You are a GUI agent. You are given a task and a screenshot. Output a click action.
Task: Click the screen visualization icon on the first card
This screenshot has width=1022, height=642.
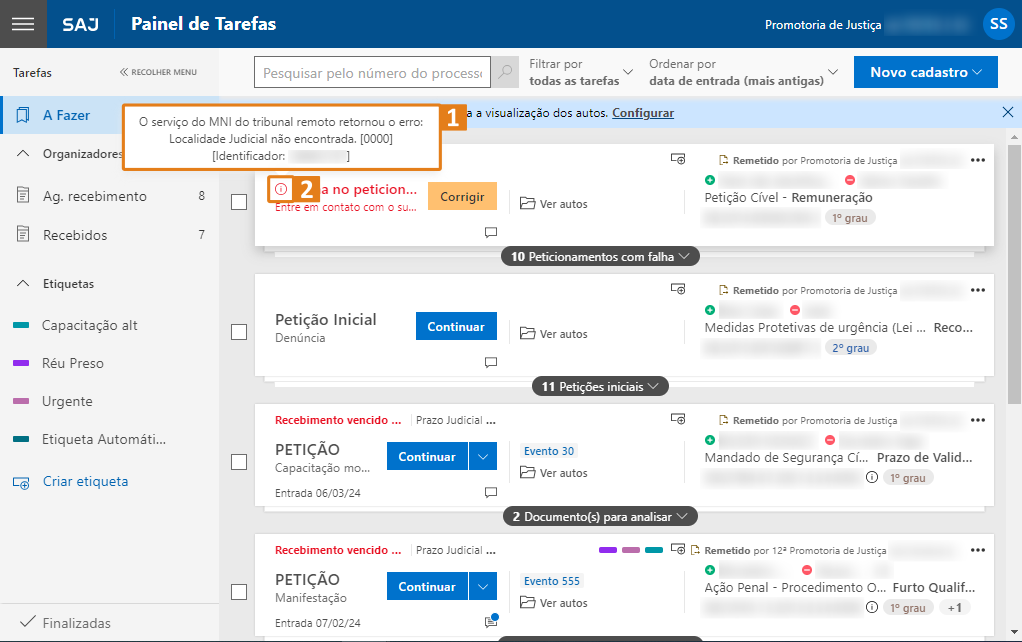point(678,158)
